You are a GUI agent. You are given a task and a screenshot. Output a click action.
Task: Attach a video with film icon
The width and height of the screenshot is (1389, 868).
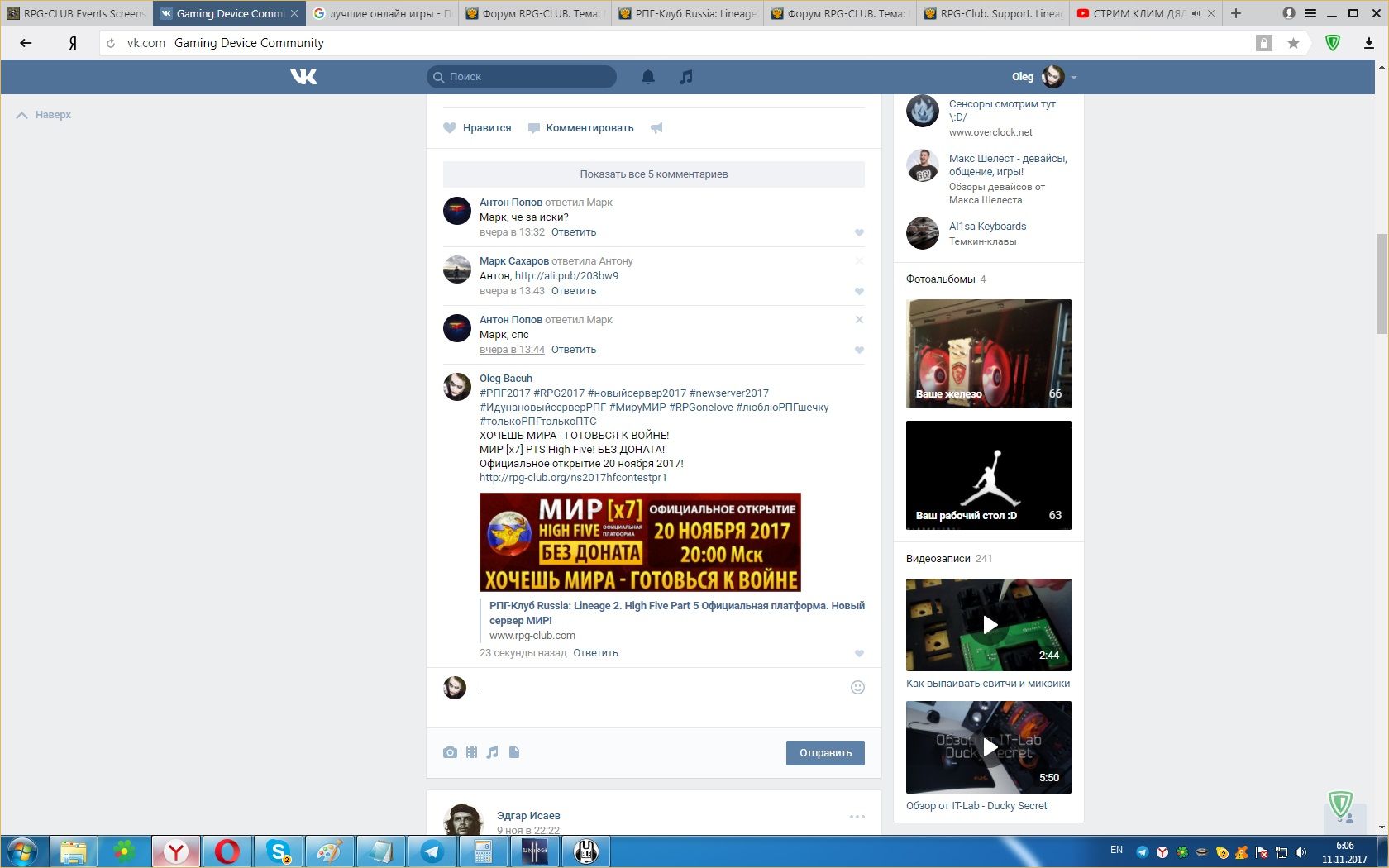click(x=471, y=752)
